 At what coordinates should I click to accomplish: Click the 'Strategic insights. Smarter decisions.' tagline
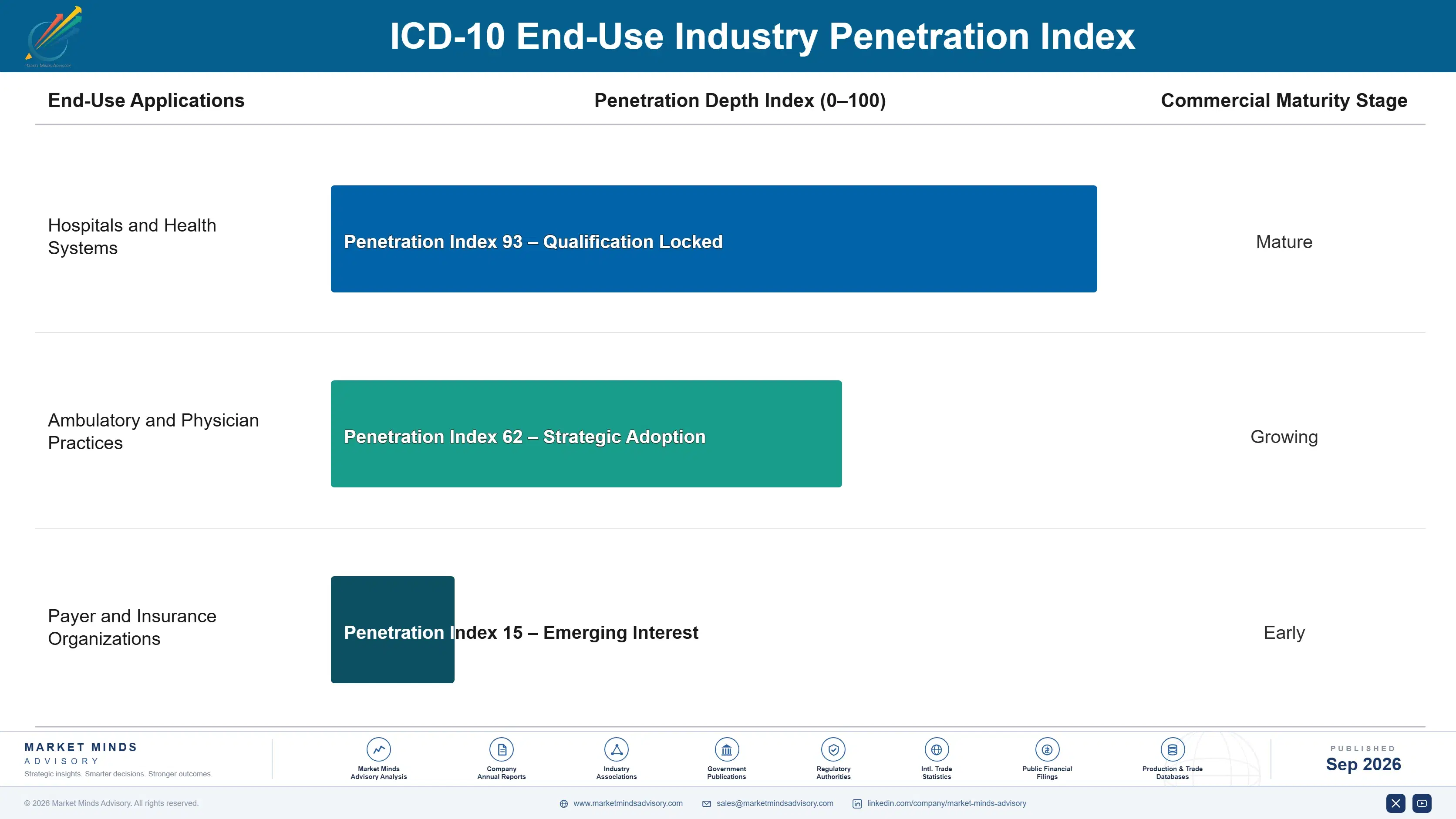(118, 774)
